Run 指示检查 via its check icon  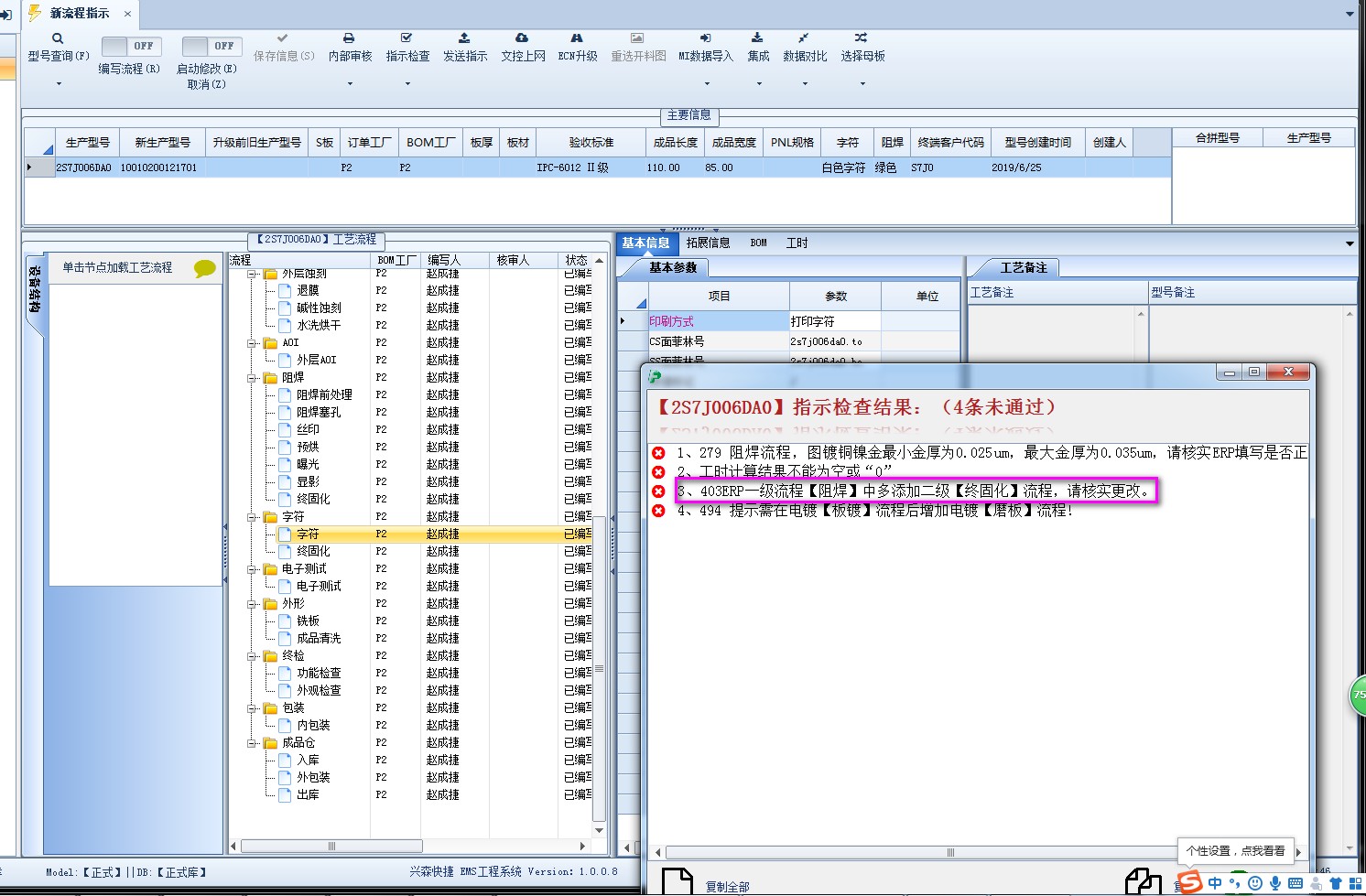coord(407,38)
